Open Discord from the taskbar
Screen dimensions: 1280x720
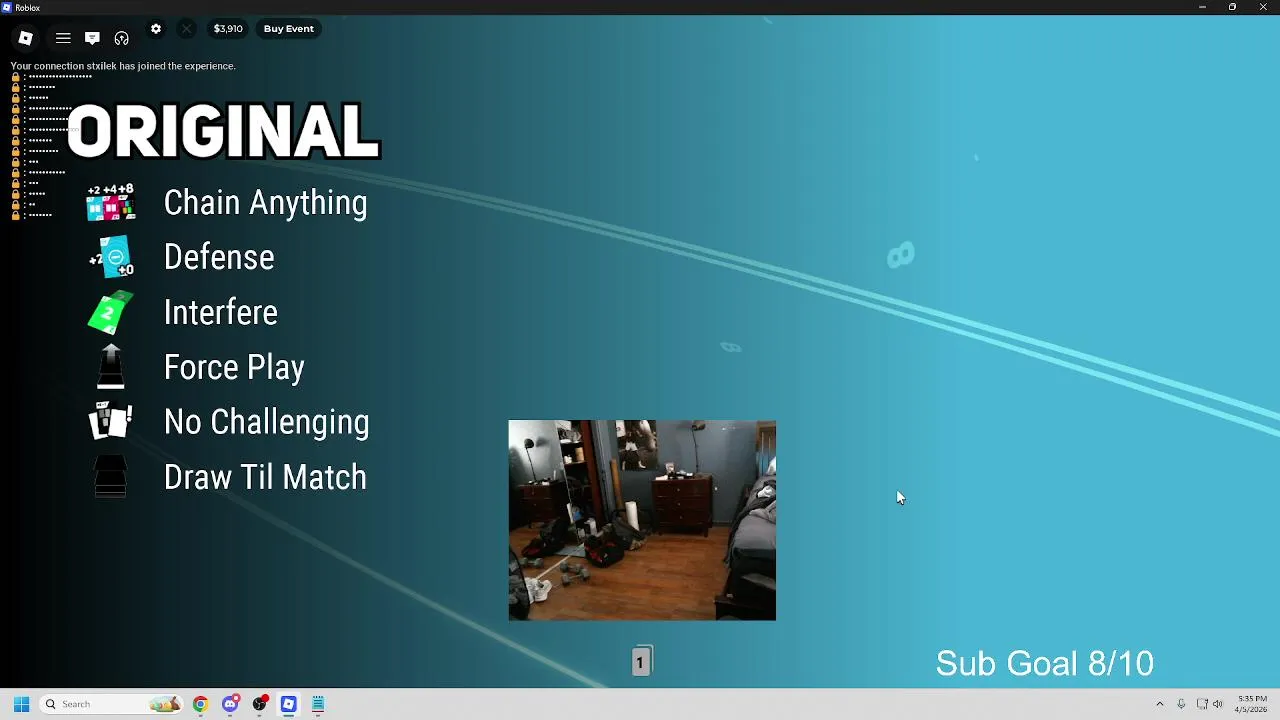coord(230,704)
